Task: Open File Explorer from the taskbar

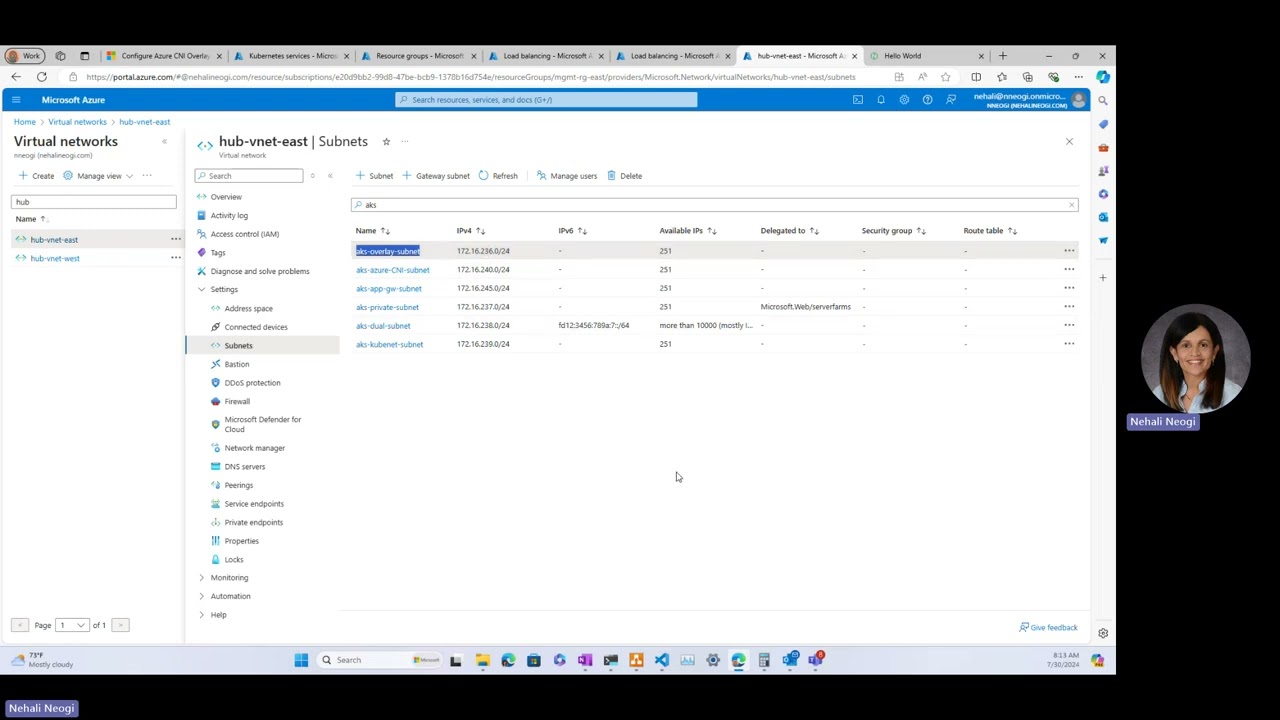Action: (x=482, y=660)
